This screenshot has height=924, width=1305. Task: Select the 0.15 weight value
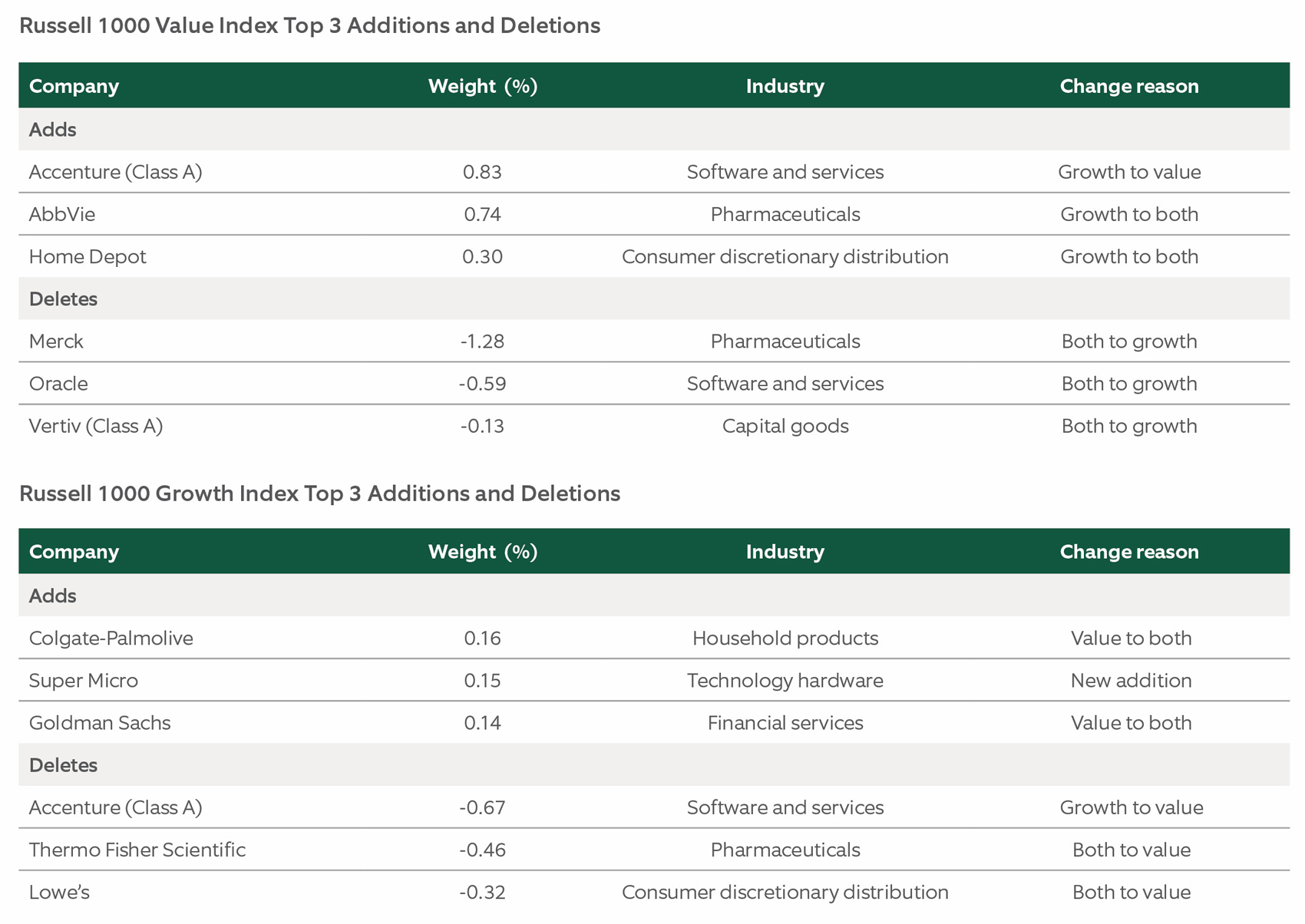coord(483,681)
